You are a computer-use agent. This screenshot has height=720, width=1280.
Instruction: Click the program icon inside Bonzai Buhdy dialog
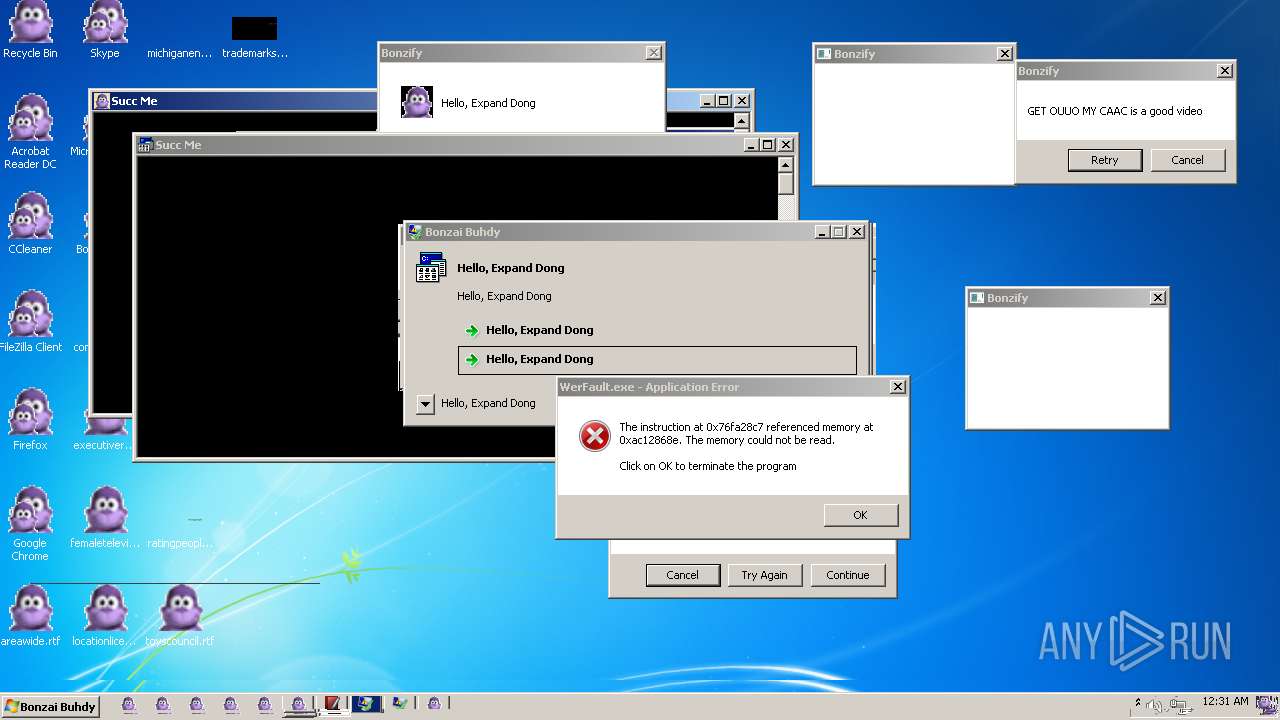pyautogui.click(x=431, y=267)
